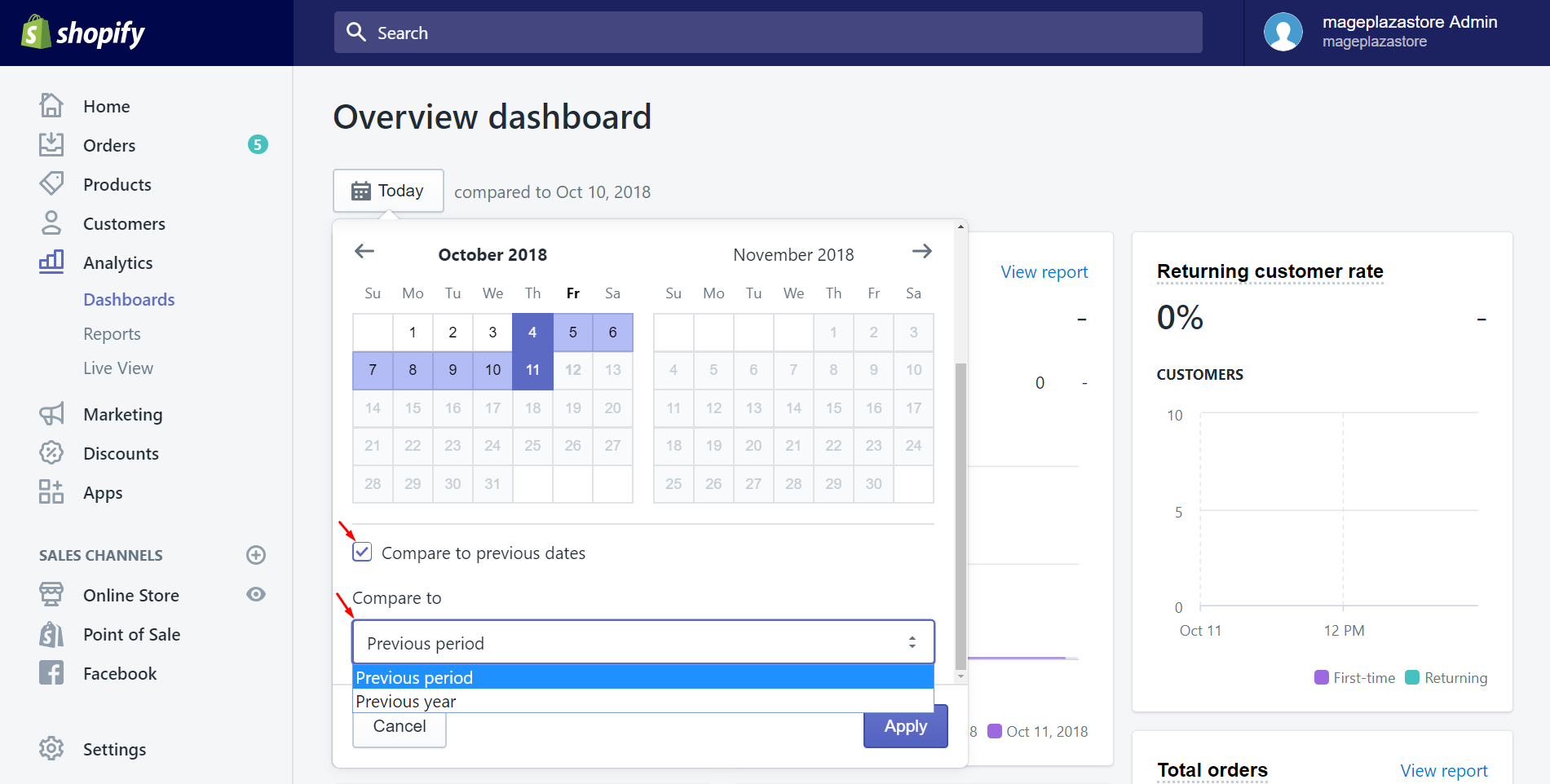The image size is (1550, 784).
Task: Click the Apply button
Action: click(906, 726)
